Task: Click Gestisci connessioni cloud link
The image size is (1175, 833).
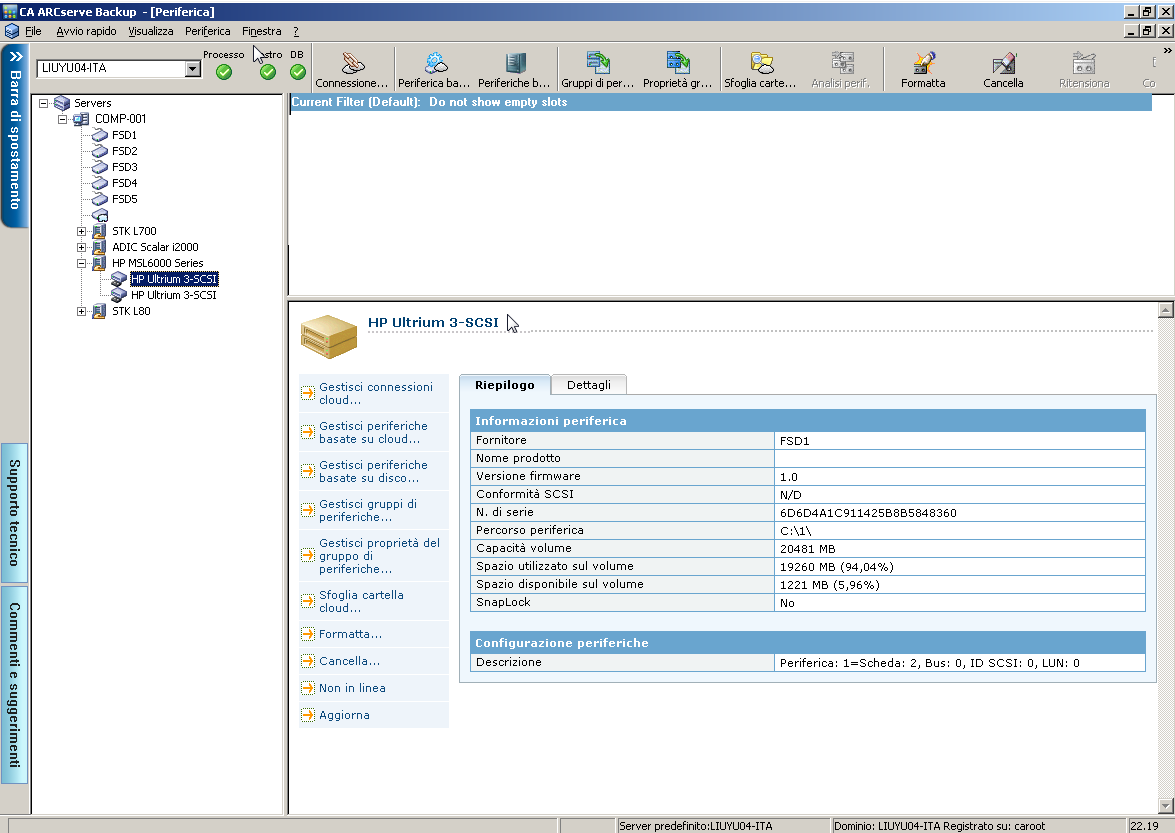Action: pyautogui.click(x=375, y=393)
